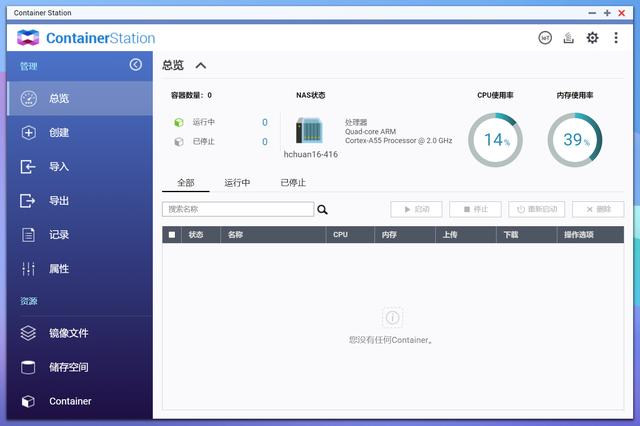The height and width of the screenshot is (426, 640).
Task: Open 记录 in the sidebar
Action: point(80,235)
